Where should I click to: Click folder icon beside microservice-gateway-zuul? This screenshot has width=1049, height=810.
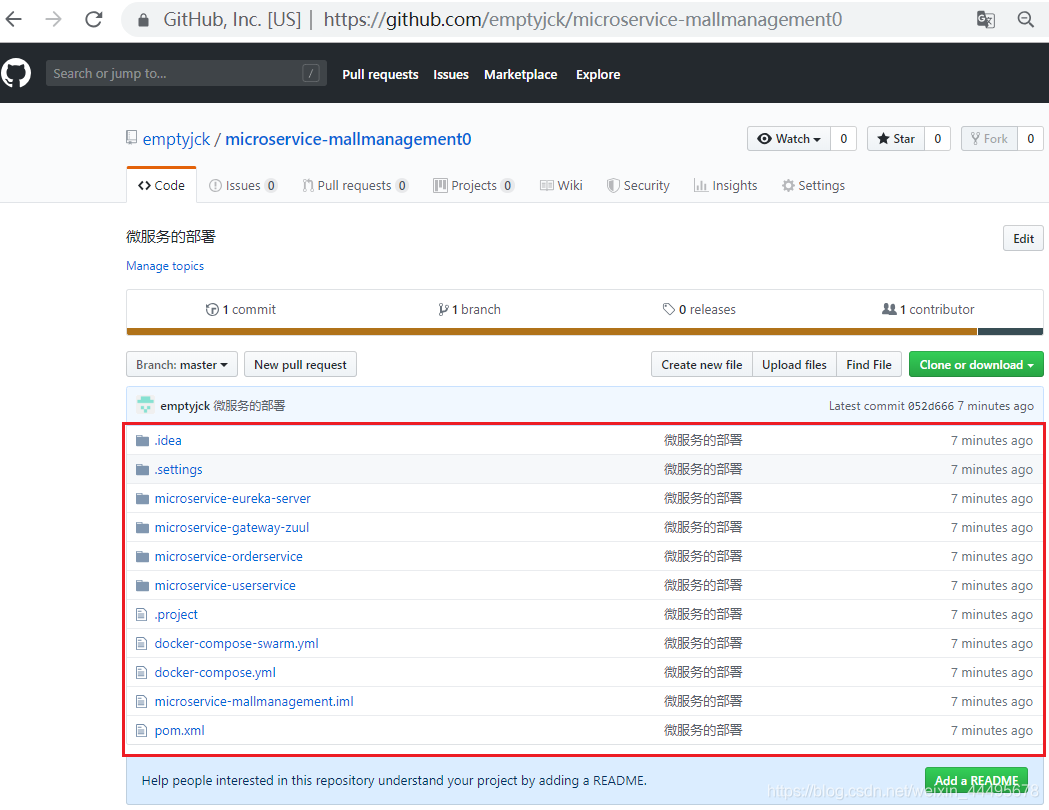tap(142, 528)
